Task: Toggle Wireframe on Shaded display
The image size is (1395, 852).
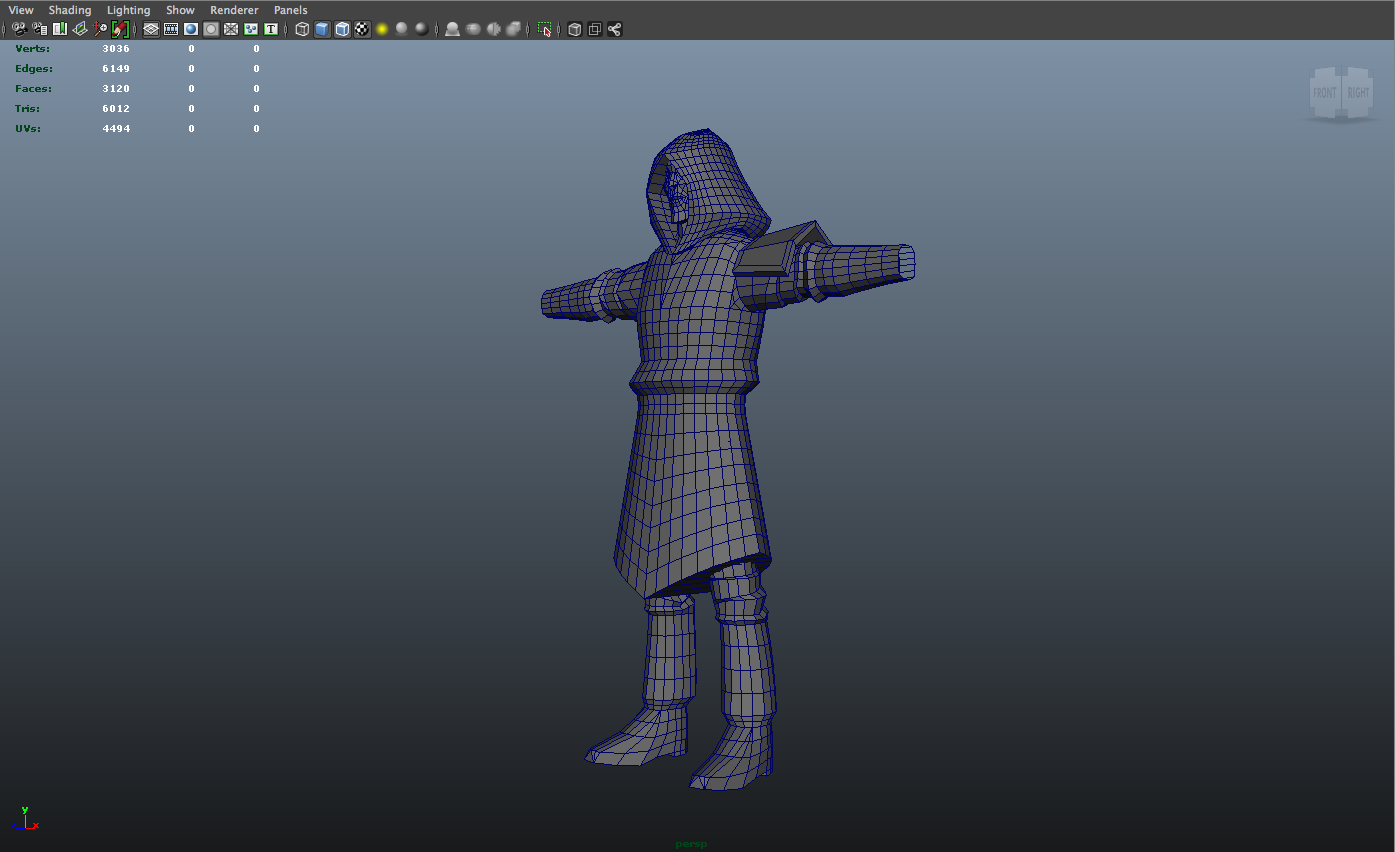Action: click(x=342, y=29)
